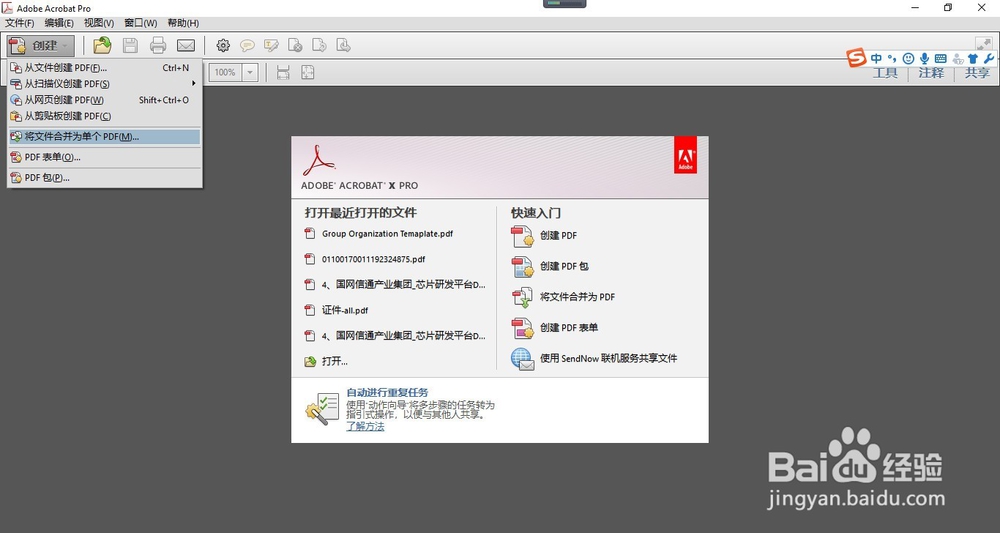This screenshot has height=533, width=1000.
Task: Open the 窗口(W) menu
Action: pyautogui.click(x=140, y=23)
